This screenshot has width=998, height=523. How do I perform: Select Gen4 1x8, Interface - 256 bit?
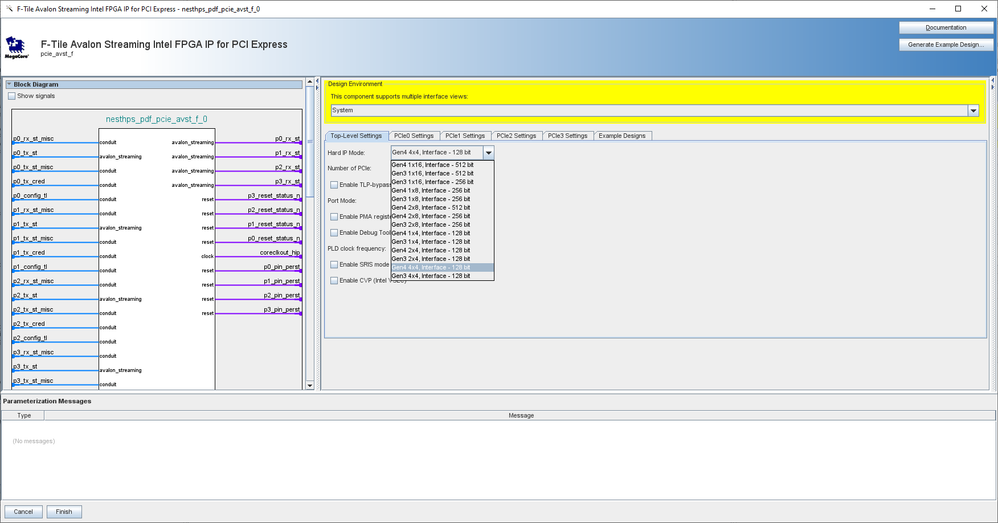point(442,190)
